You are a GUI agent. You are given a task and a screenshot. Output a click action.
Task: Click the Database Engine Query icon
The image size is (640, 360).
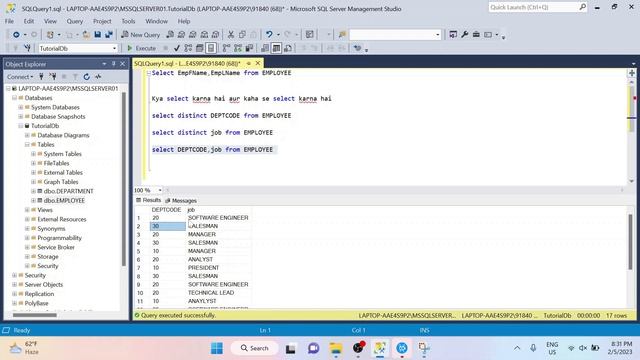point(170,35)
